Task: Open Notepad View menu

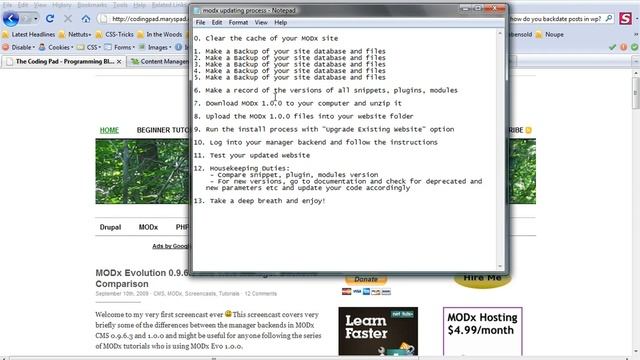Action: click(261, 22)
